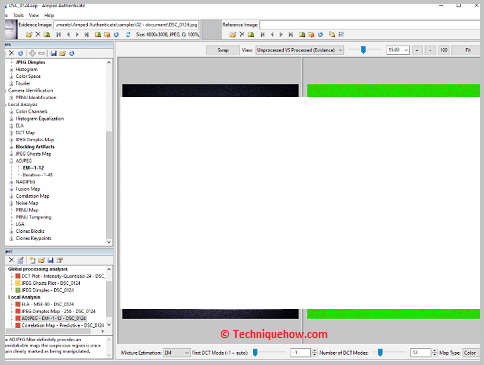The width and height of the screenshot is (484, 365).
Task: Select the Fourier filter
Action: pyautogui.click(x=23, y=83)
